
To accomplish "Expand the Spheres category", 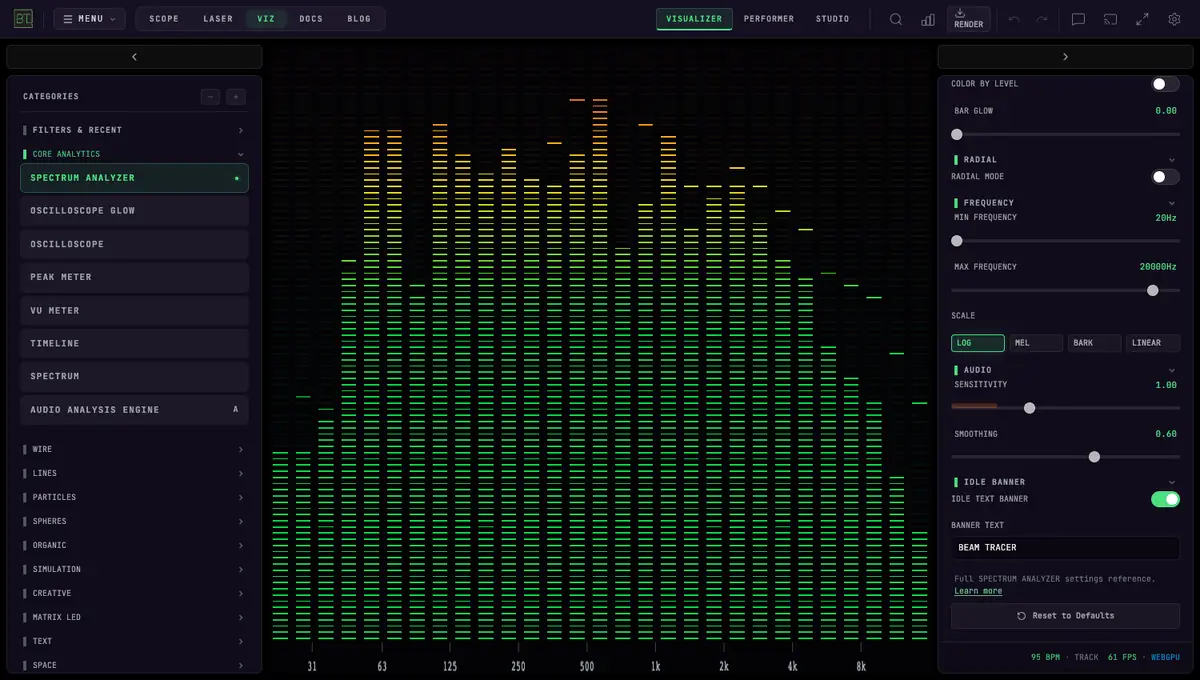I will pyautogui.click(x=134, y=521).
